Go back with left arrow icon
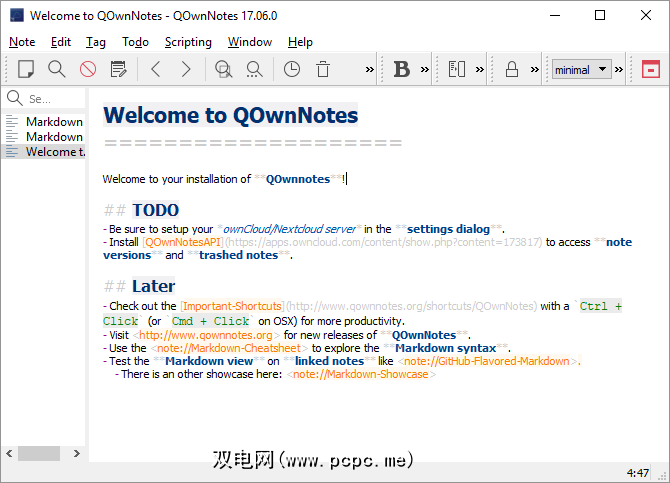 [155, 69]
